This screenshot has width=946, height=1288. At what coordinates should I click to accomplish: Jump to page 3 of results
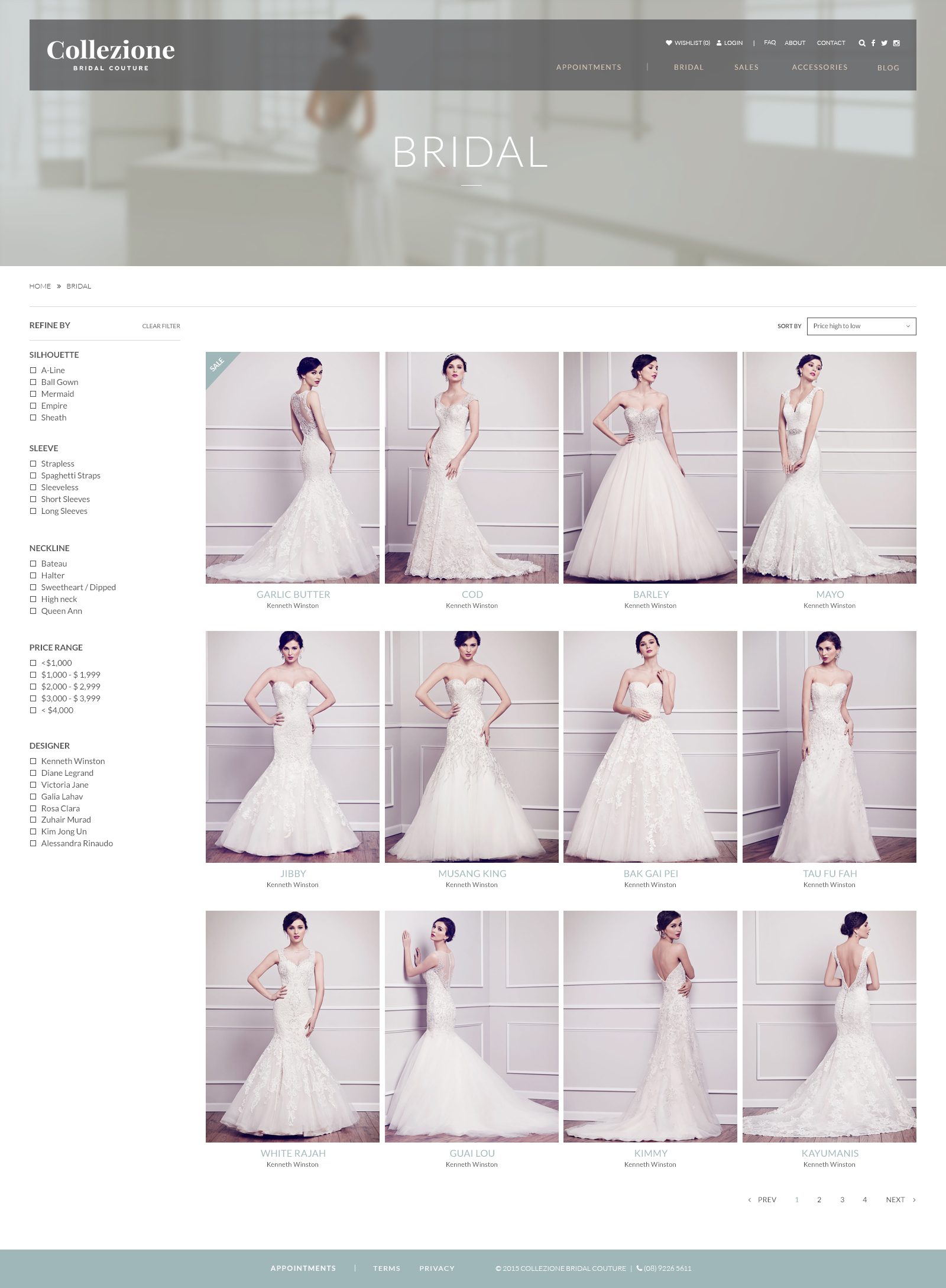842,1199
